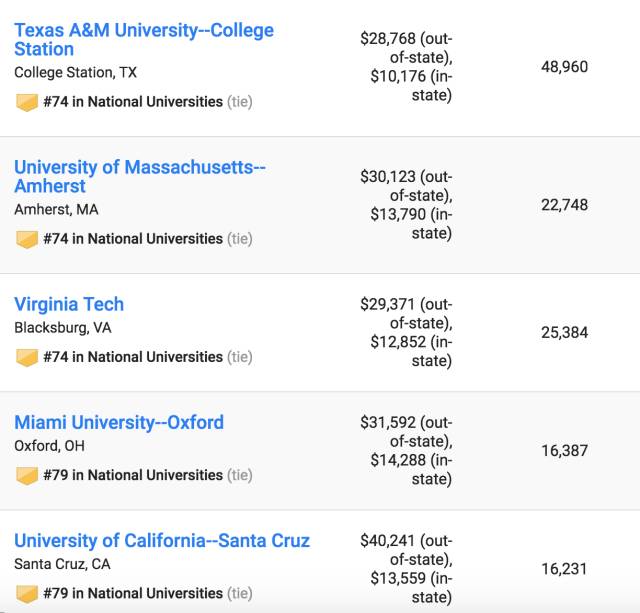Click UC Santa Cruz #79 National Universities text

133,594
